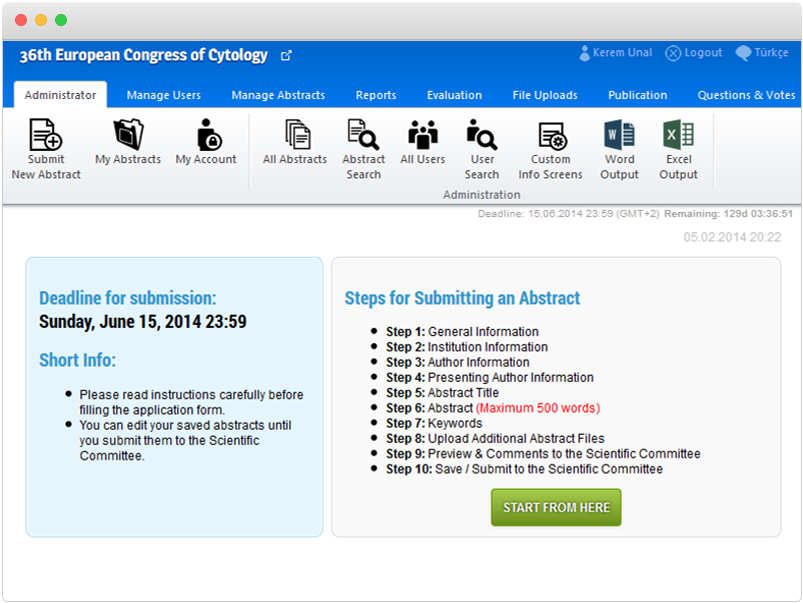Select the Questions & Votes tab
Image resolution: width=803 pixels, height=603 pixels.
tap(746, 95)
